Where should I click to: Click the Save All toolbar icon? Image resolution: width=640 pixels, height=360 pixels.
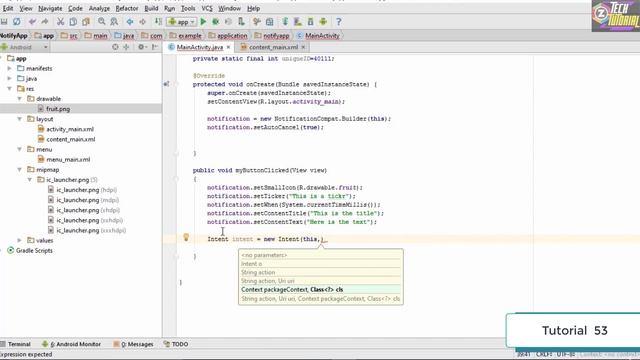[x=4, y=22]
